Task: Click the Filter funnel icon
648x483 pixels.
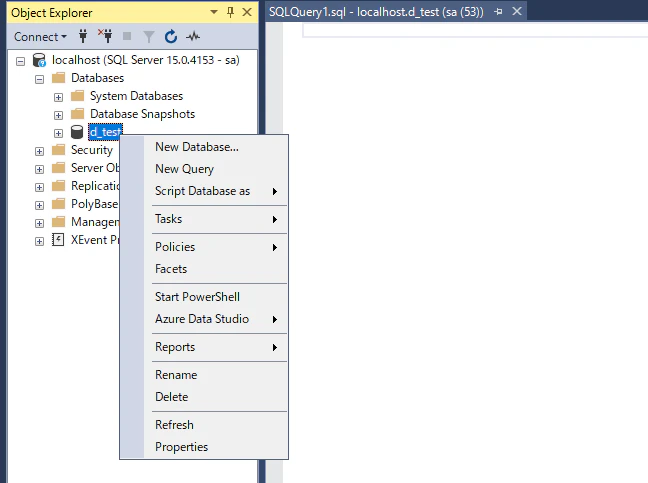Action: 148,37
